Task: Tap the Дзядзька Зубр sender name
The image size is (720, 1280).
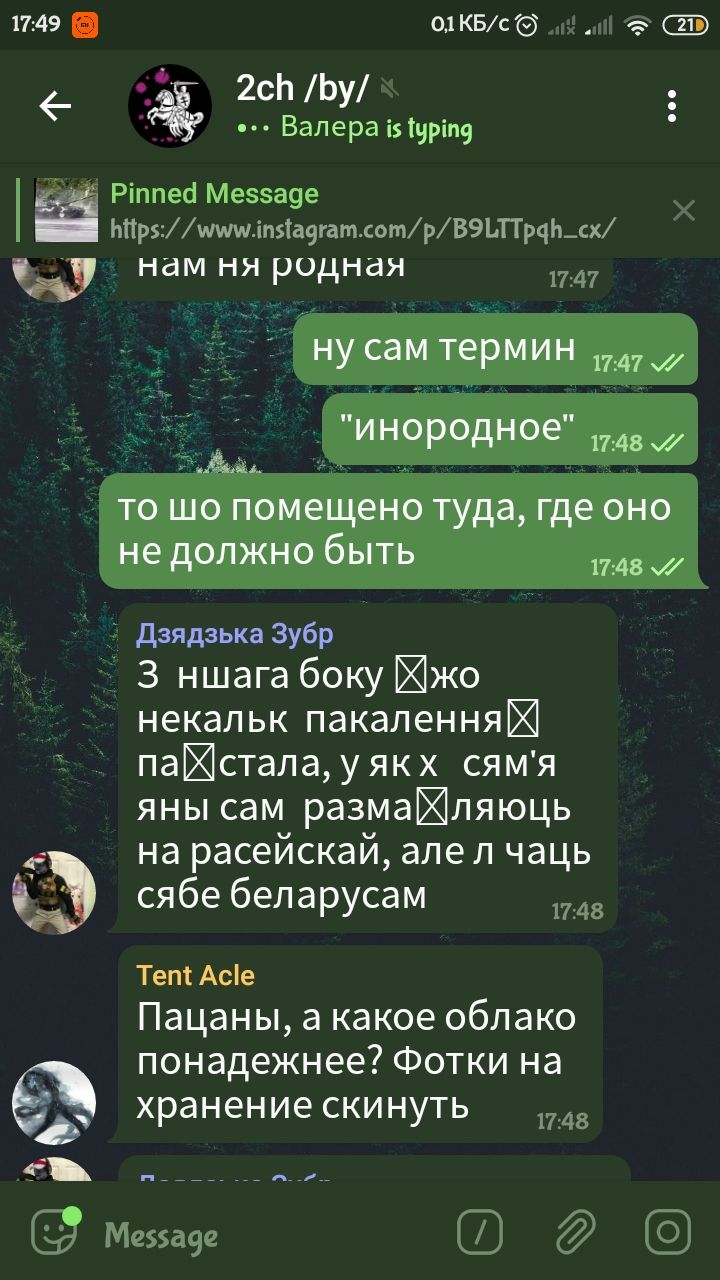Action: point(235,633)
